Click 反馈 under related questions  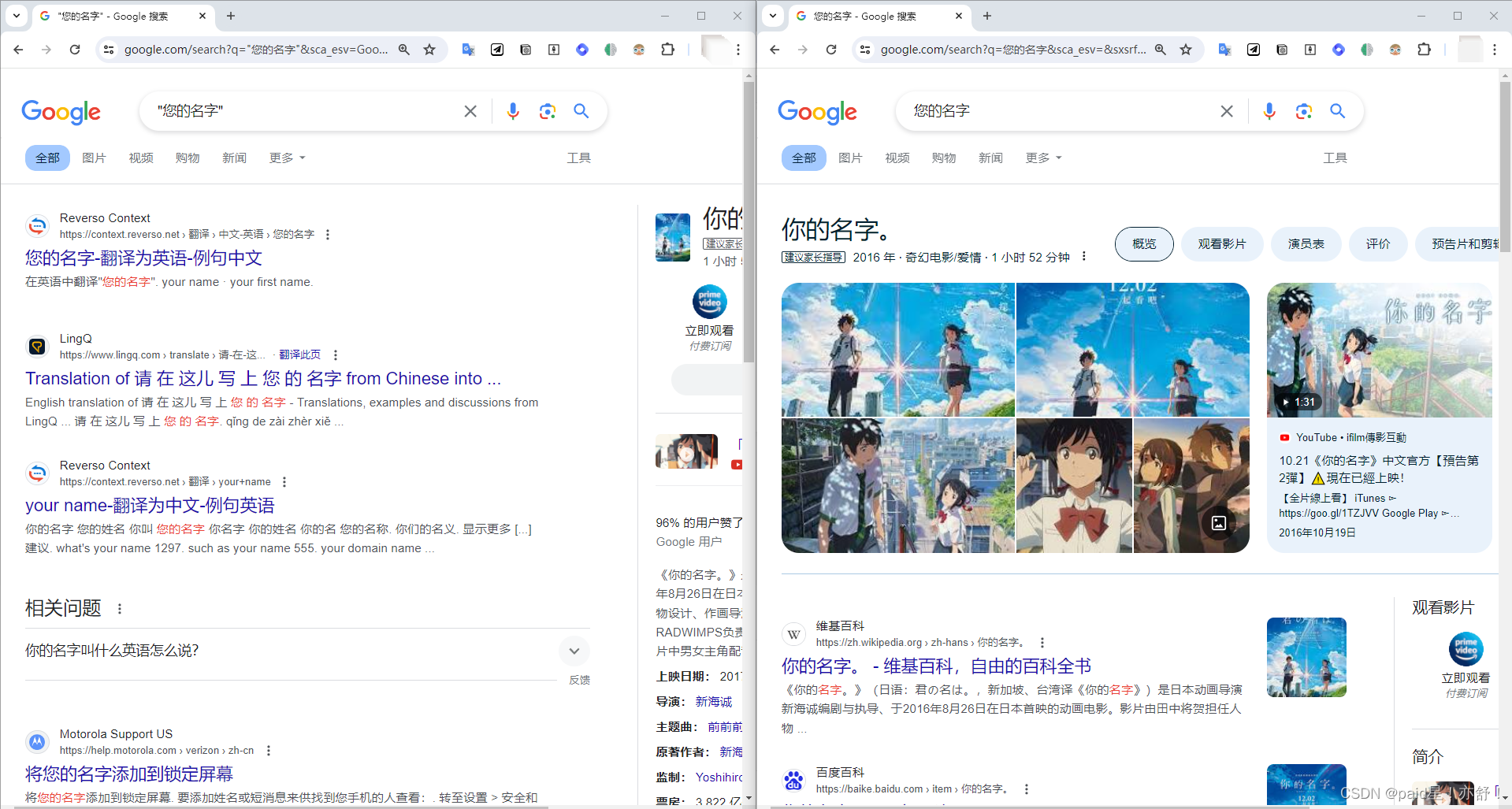coord(580,680)
